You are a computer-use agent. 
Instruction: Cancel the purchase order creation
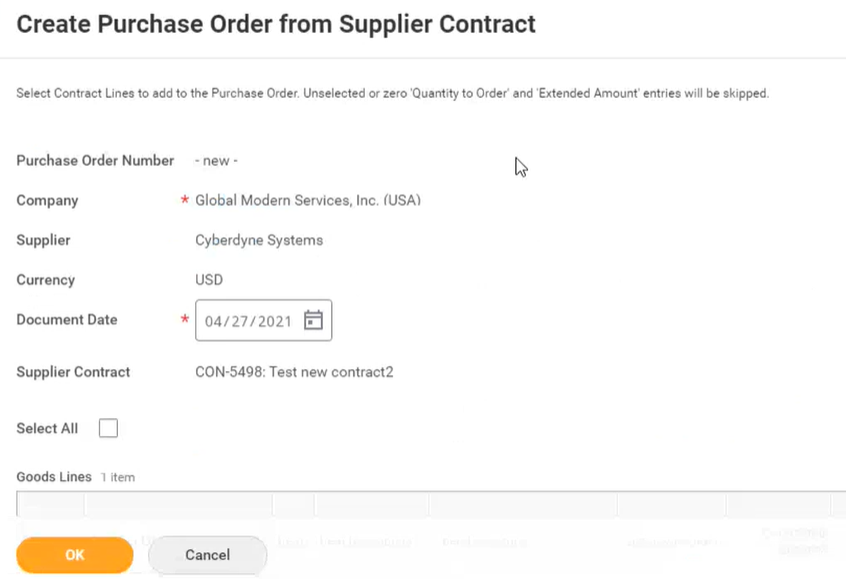207,555
